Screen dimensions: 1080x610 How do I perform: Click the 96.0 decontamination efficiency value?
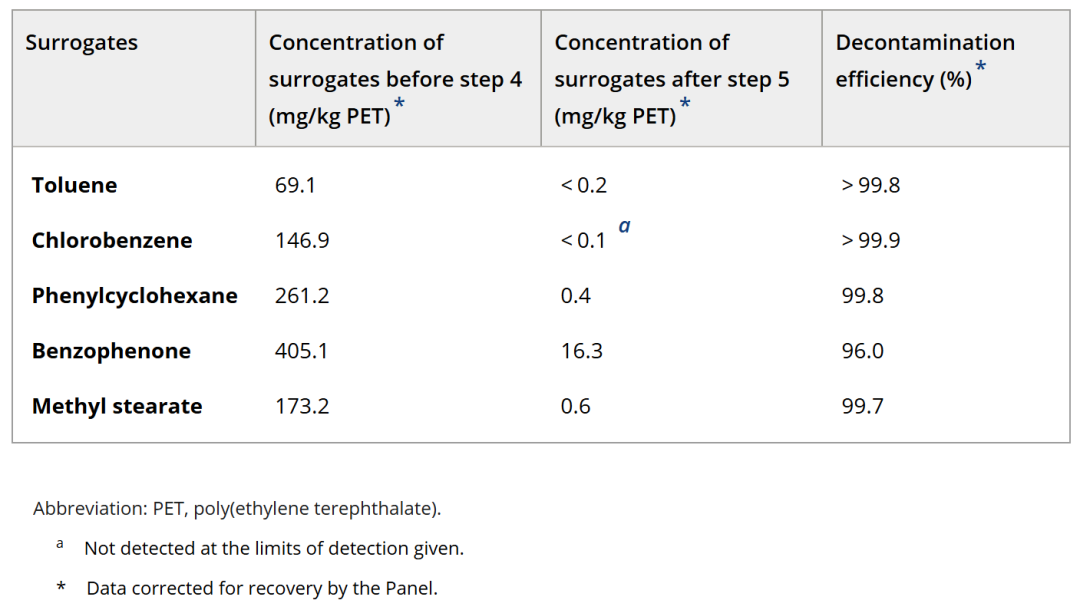click(x=863, y=351)
